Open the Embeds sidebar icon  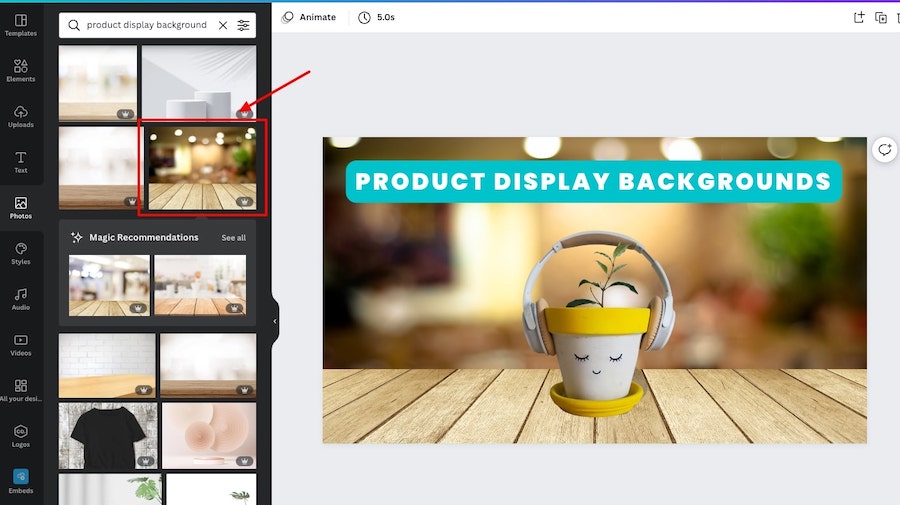(x=21, y=481)
